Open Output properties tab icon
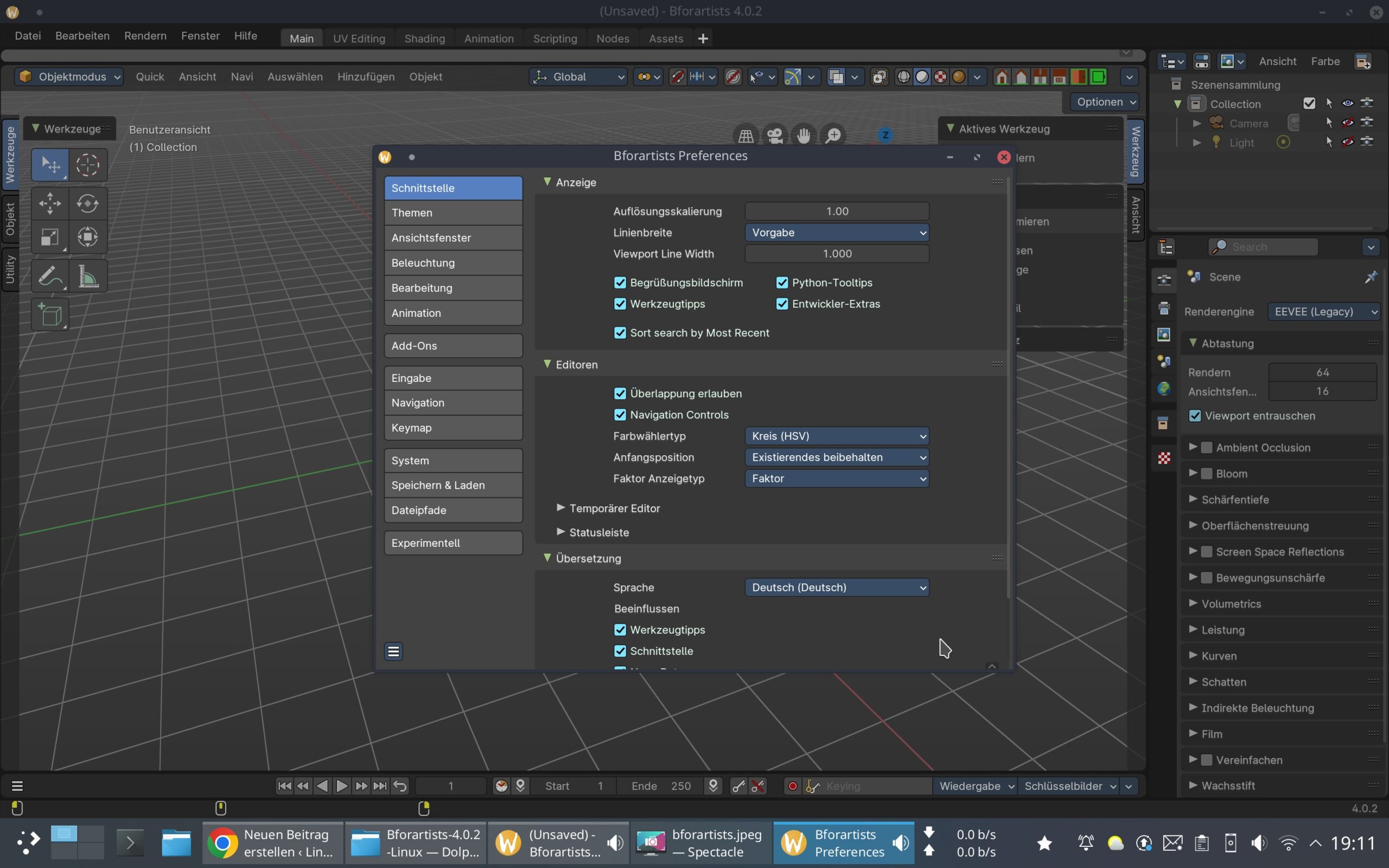 pyautogui.click(x=1164, y=308)
